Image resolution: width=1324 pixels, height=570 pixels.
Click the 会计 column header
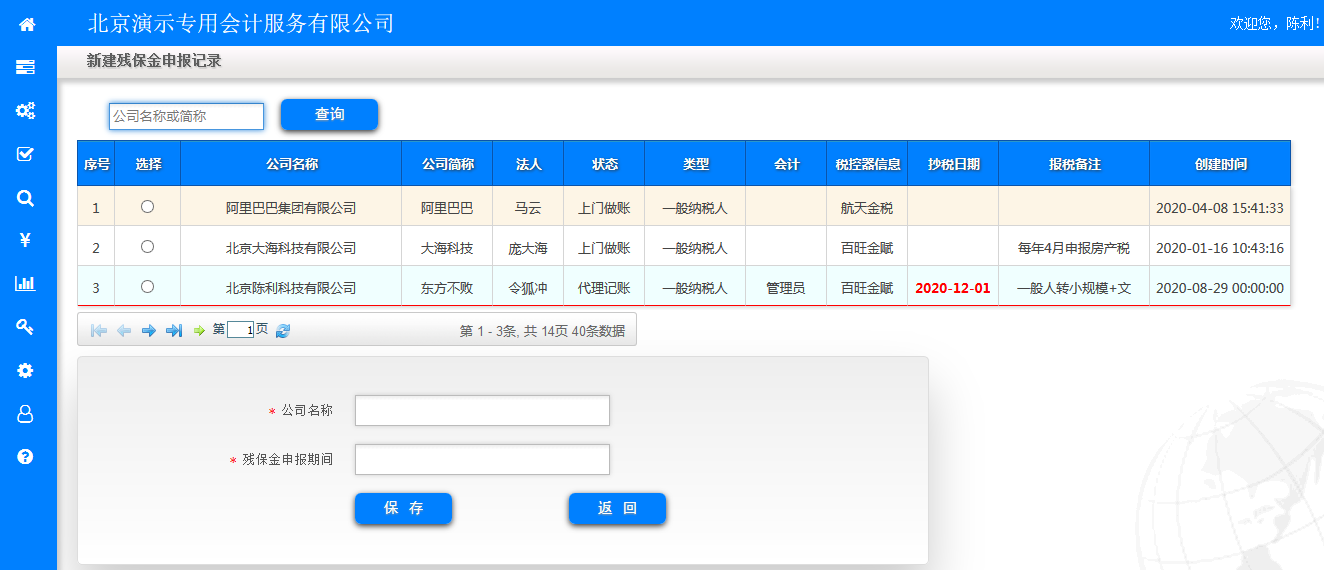point(786,164)
